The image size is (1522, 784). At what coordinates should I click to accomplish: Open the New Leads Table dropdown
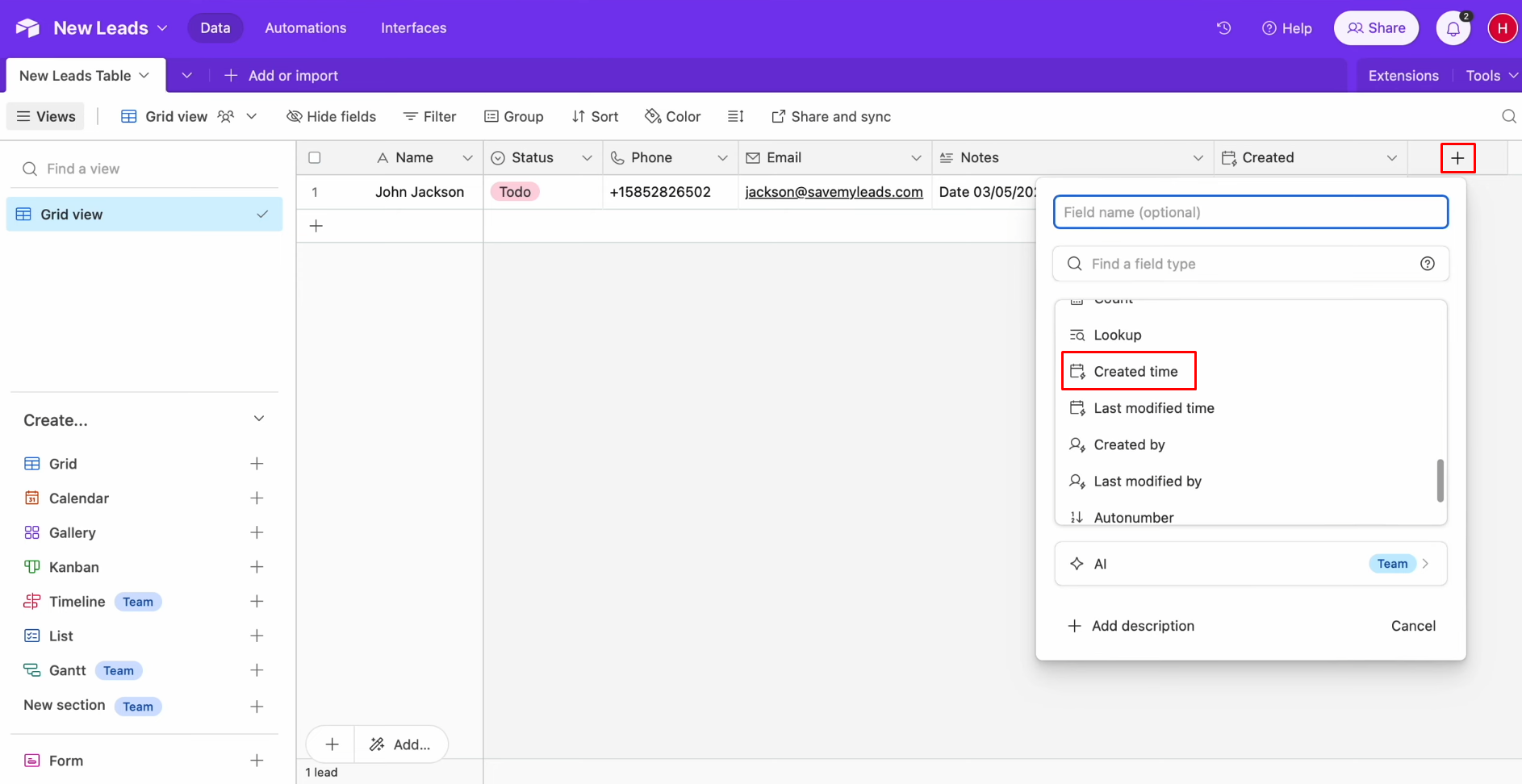[144, 75]
